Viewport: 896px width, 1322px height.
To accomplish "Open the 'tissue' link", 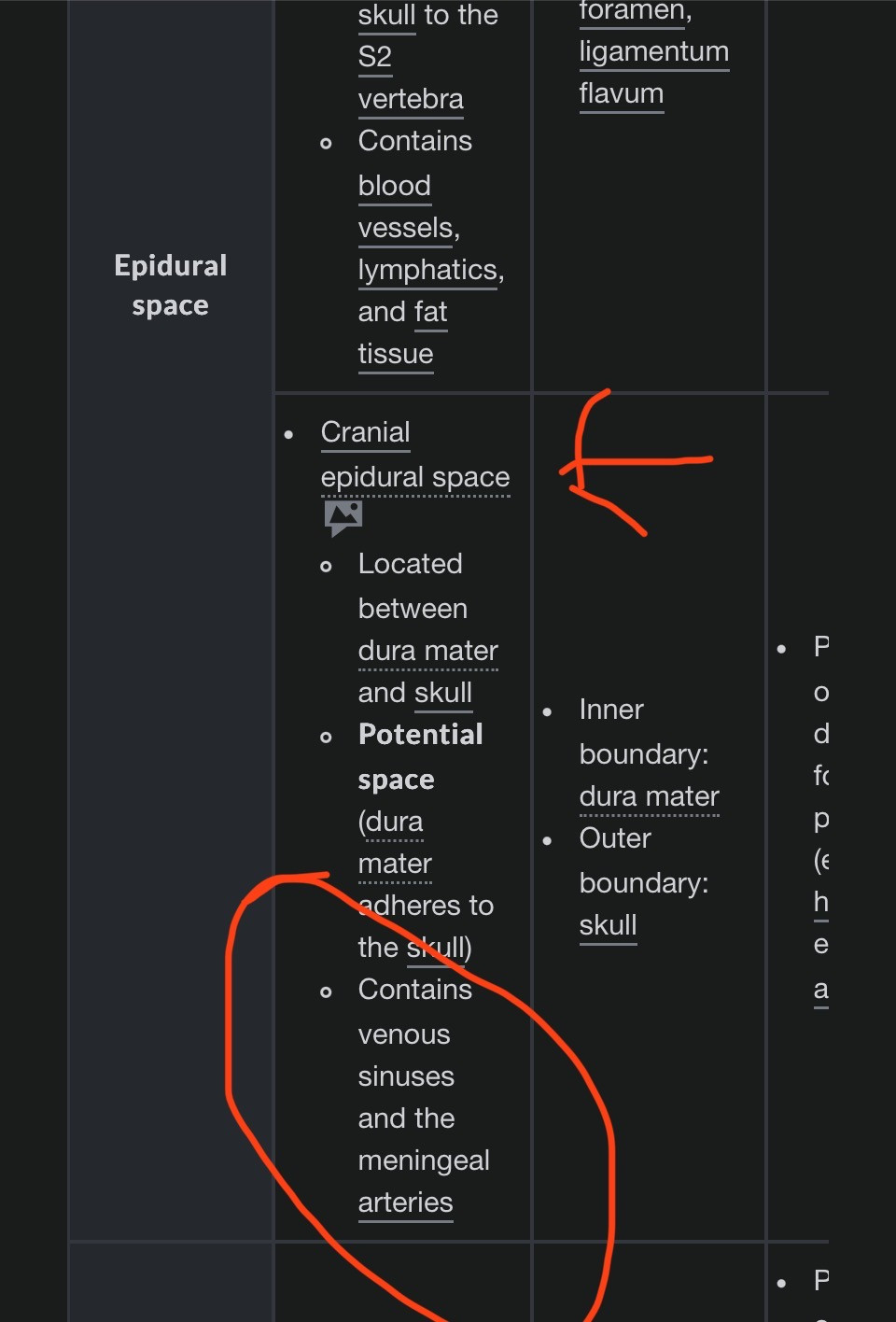I will [x=396, y=354].
